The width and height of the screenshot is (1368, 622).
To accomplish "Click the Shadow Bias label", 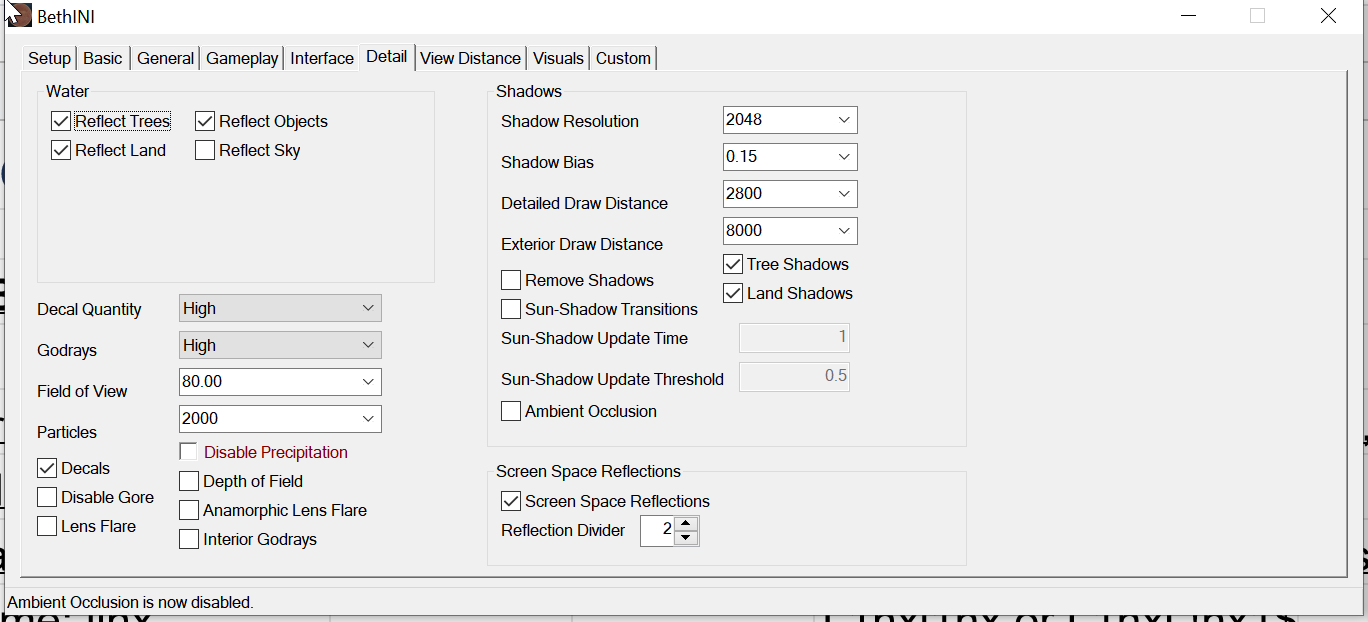I will tap(547, 162).
